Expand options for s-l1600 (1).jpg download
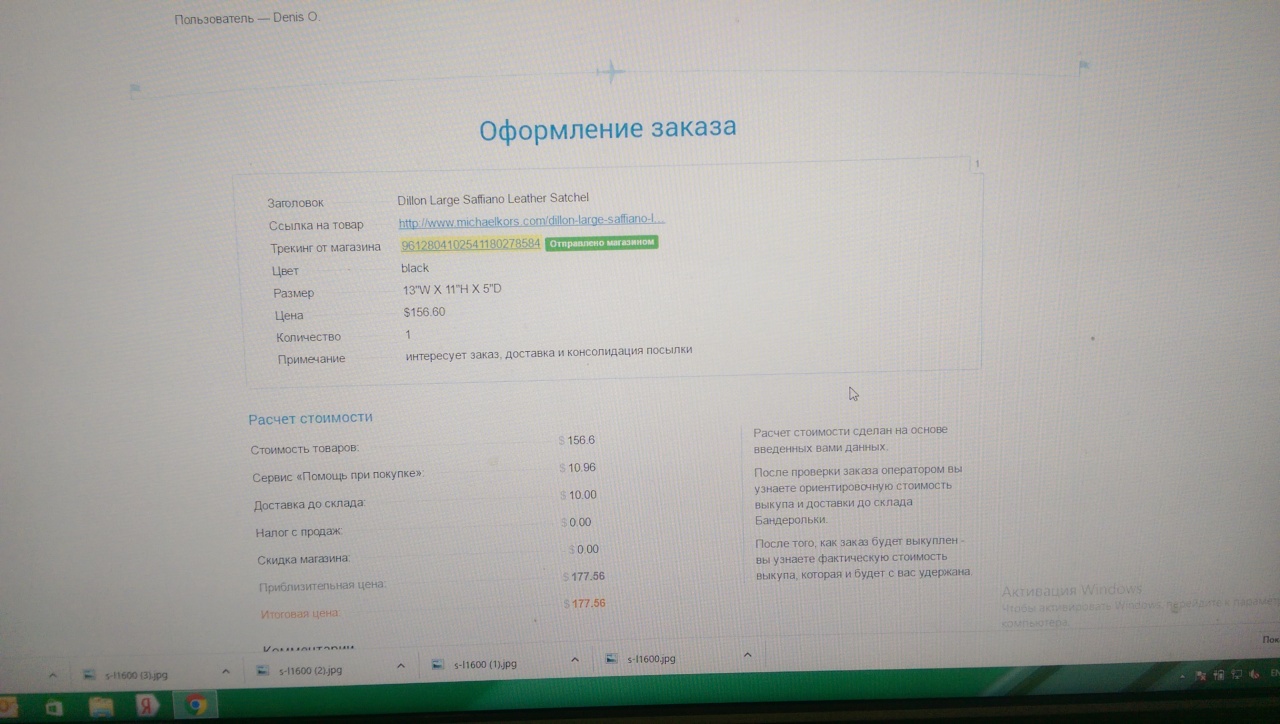 (575, 660)
